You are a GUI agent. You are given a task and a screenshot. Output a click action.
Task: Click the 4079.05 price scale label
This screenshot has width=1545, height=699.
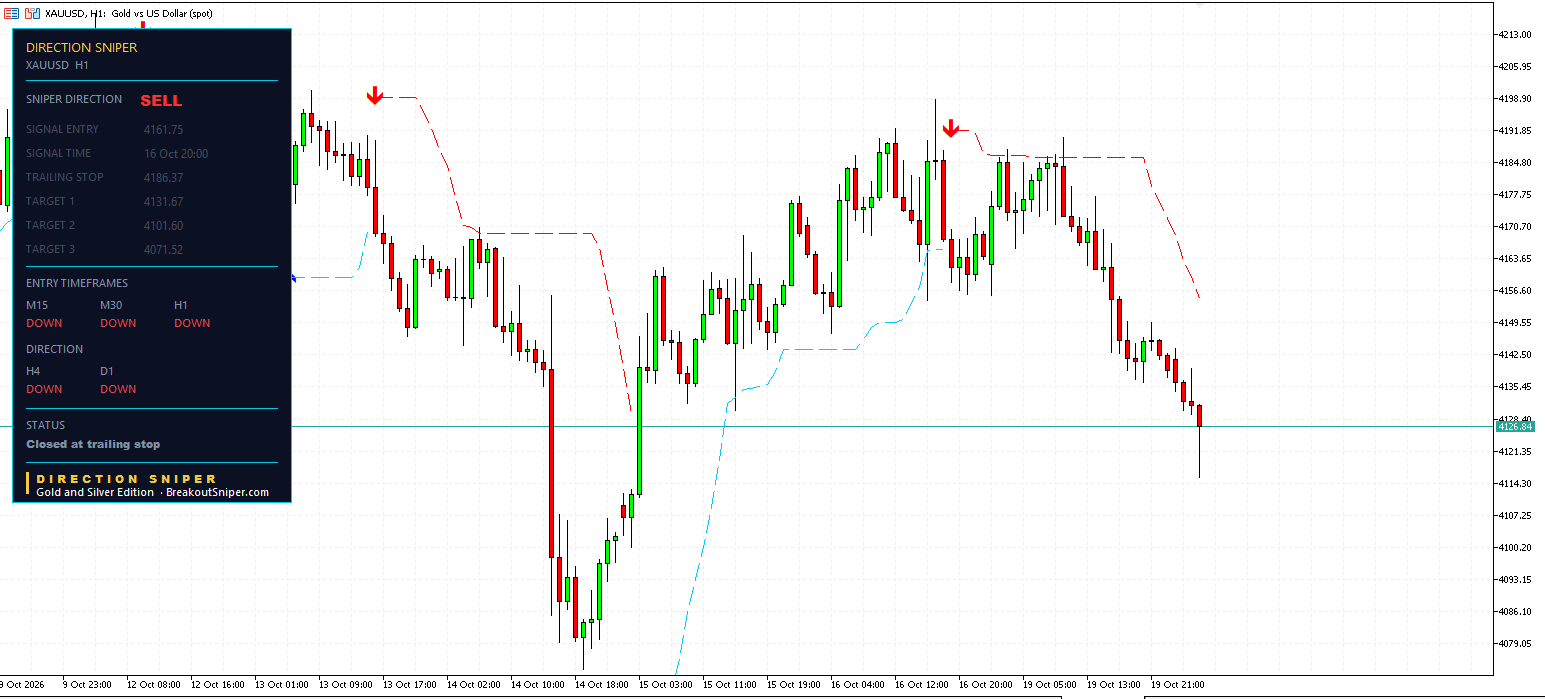1515,643
